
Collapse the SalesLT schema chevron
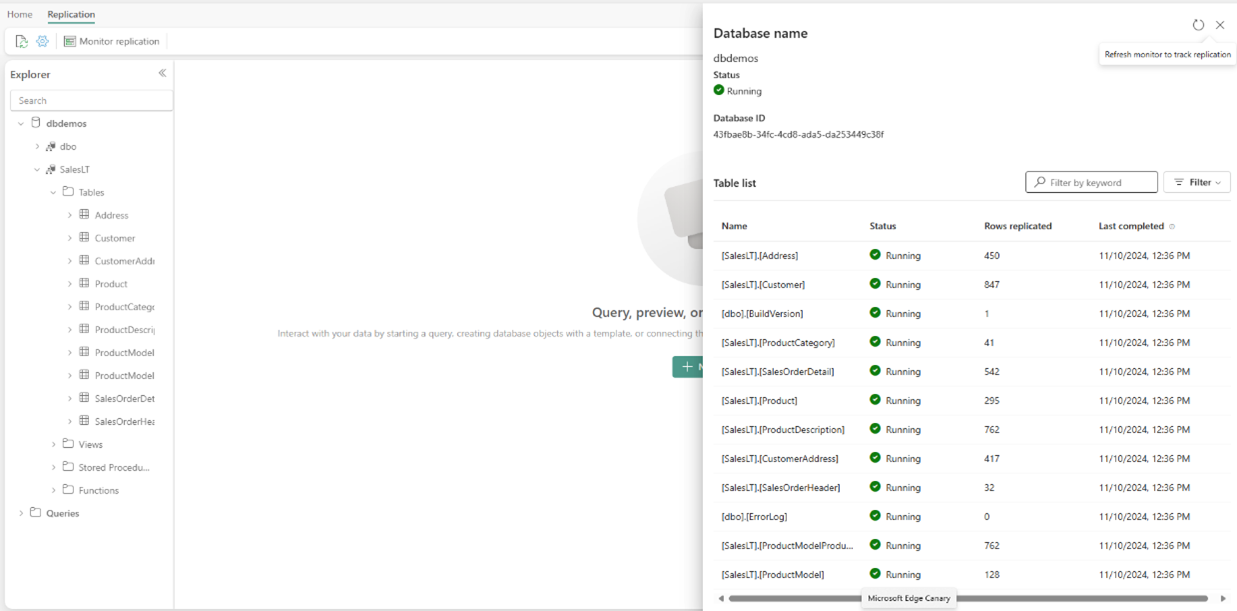pyautogui.click(x=37, y=170)
